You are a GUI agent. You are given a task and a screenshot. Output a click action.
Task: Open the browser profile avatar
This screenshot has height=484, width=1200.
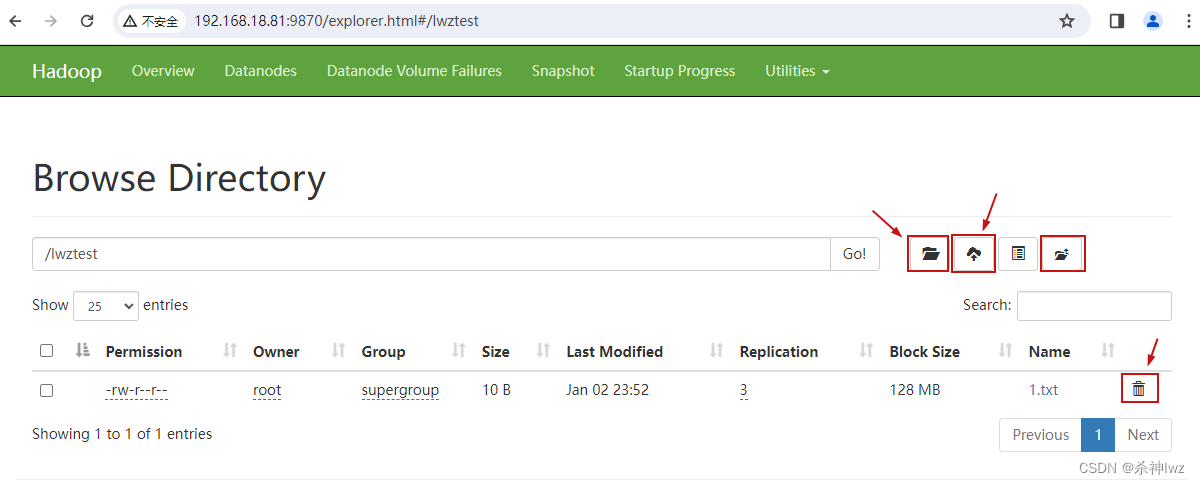tap(1153, 21)
